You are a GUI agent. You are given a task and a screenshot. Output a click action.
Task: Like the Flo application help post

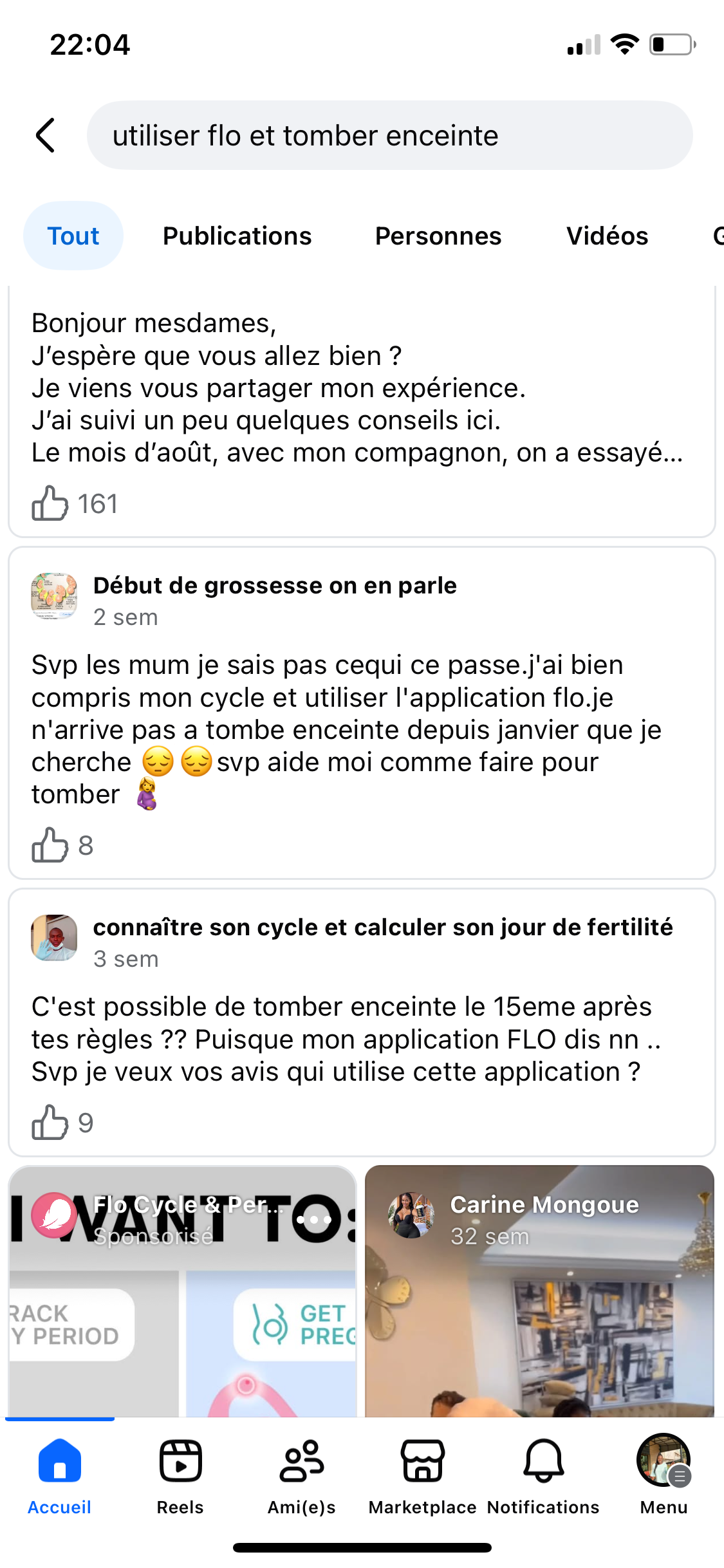pyautogui.click(x=50, y=845)
